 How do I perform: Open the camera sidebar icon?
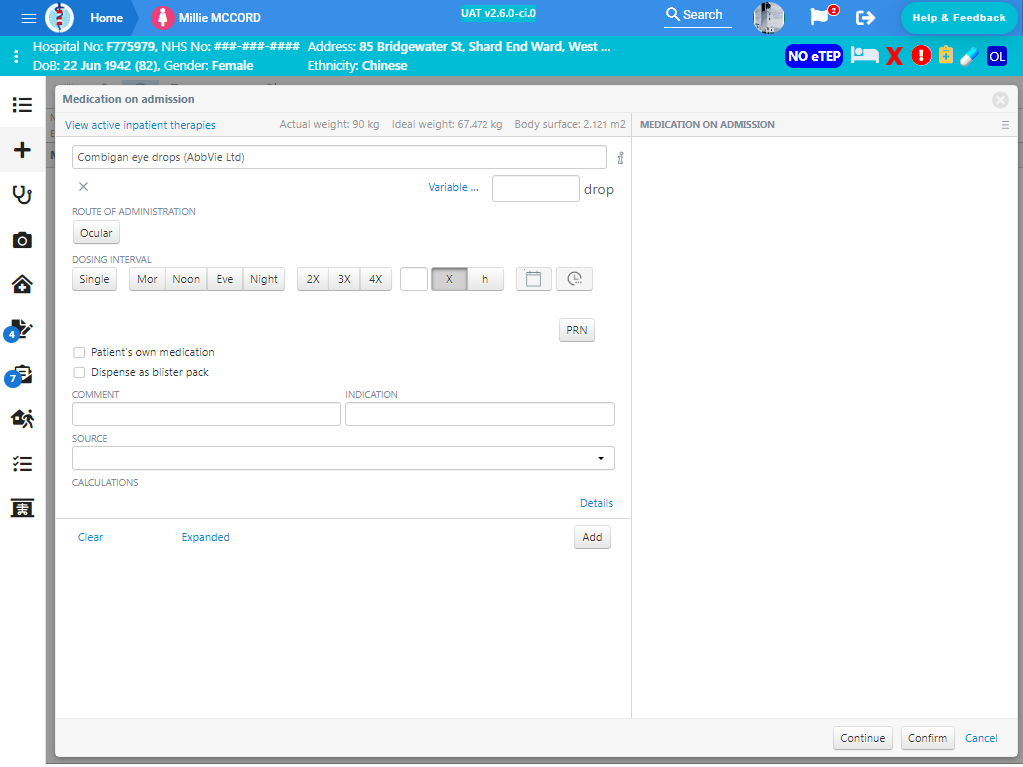22,240
